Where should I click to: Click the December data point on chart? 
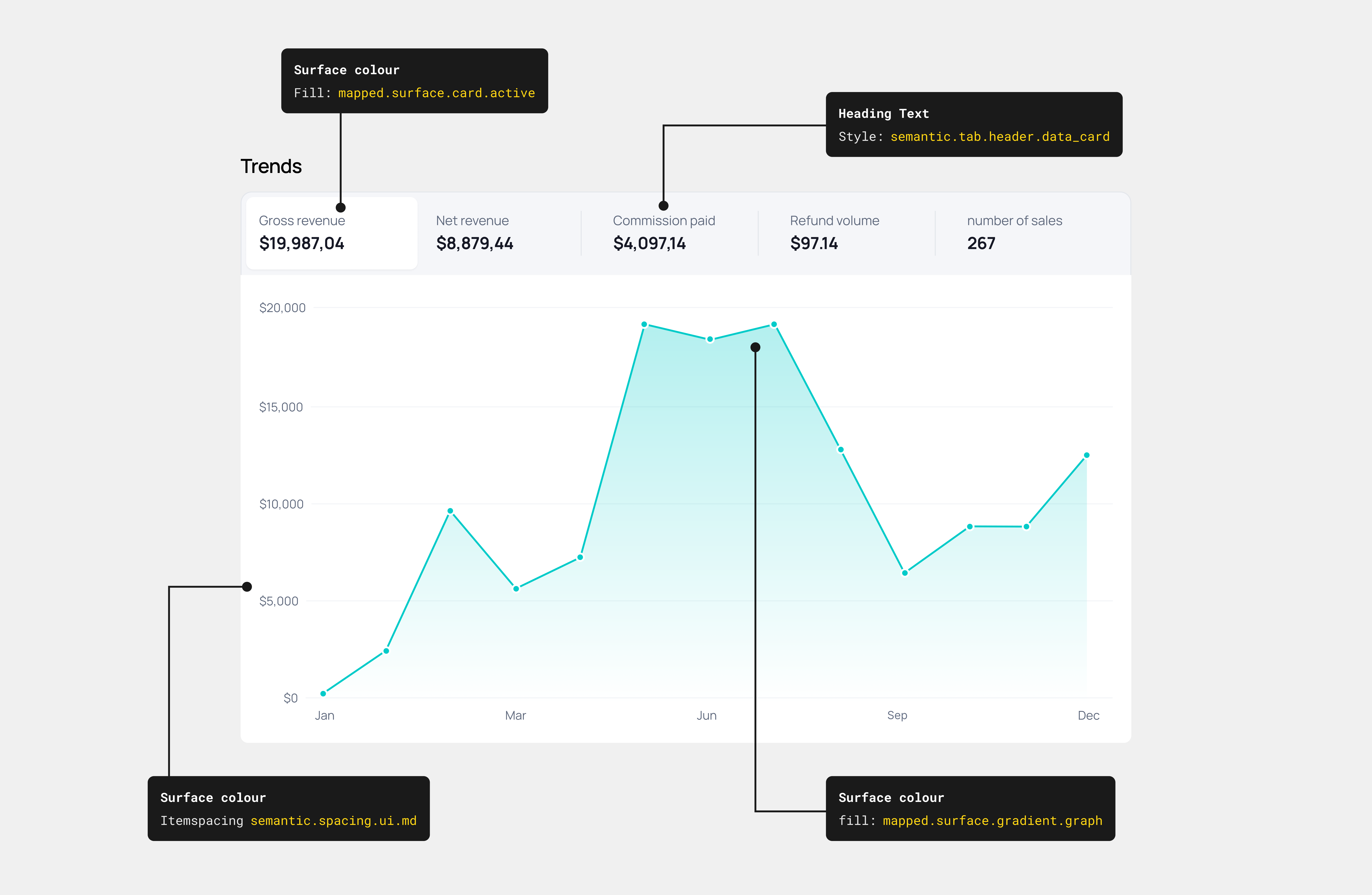pos(1087,455)
